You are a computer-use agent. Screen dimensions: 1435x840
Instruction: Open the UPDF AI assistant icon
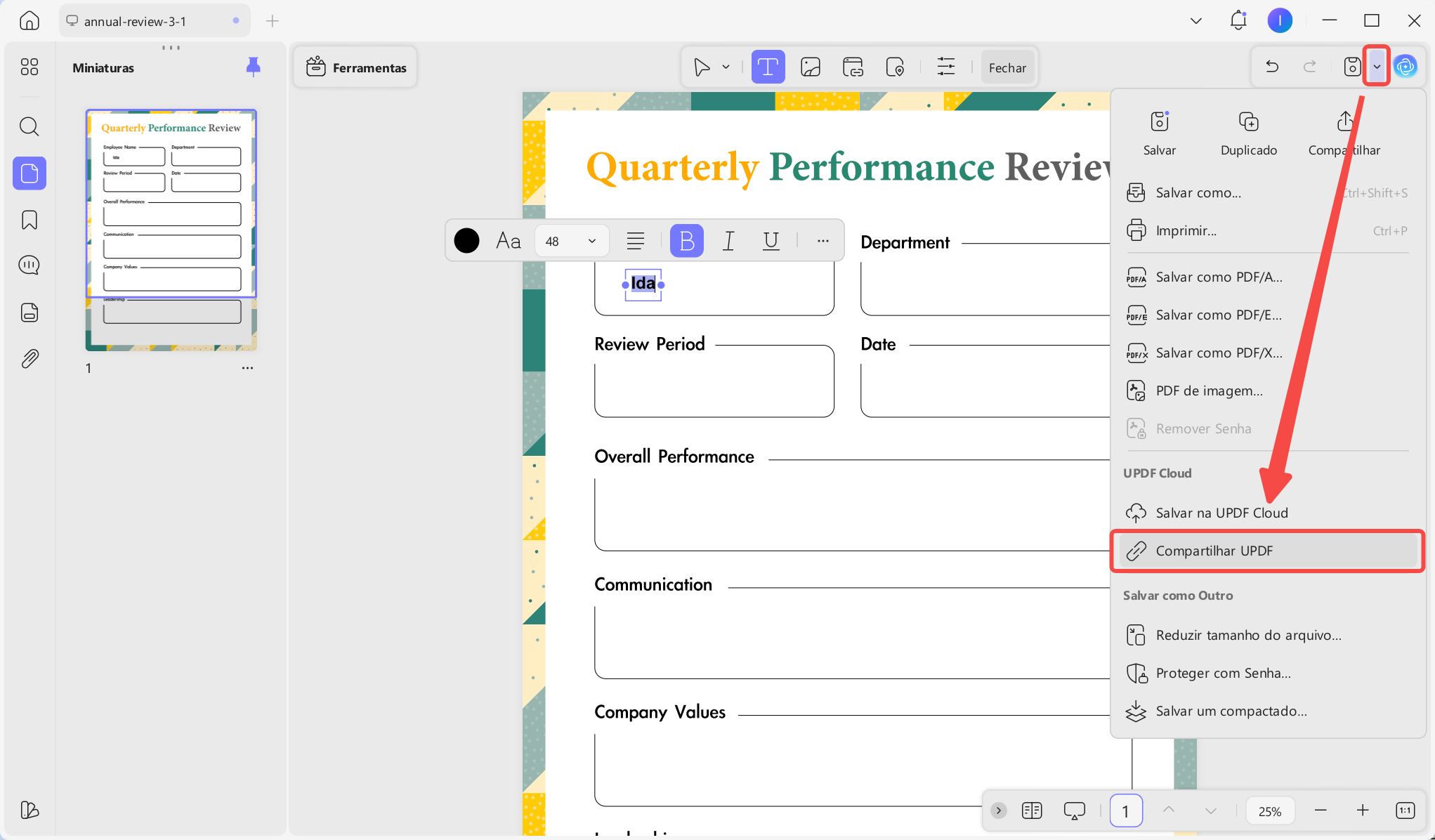[1405, 67]
